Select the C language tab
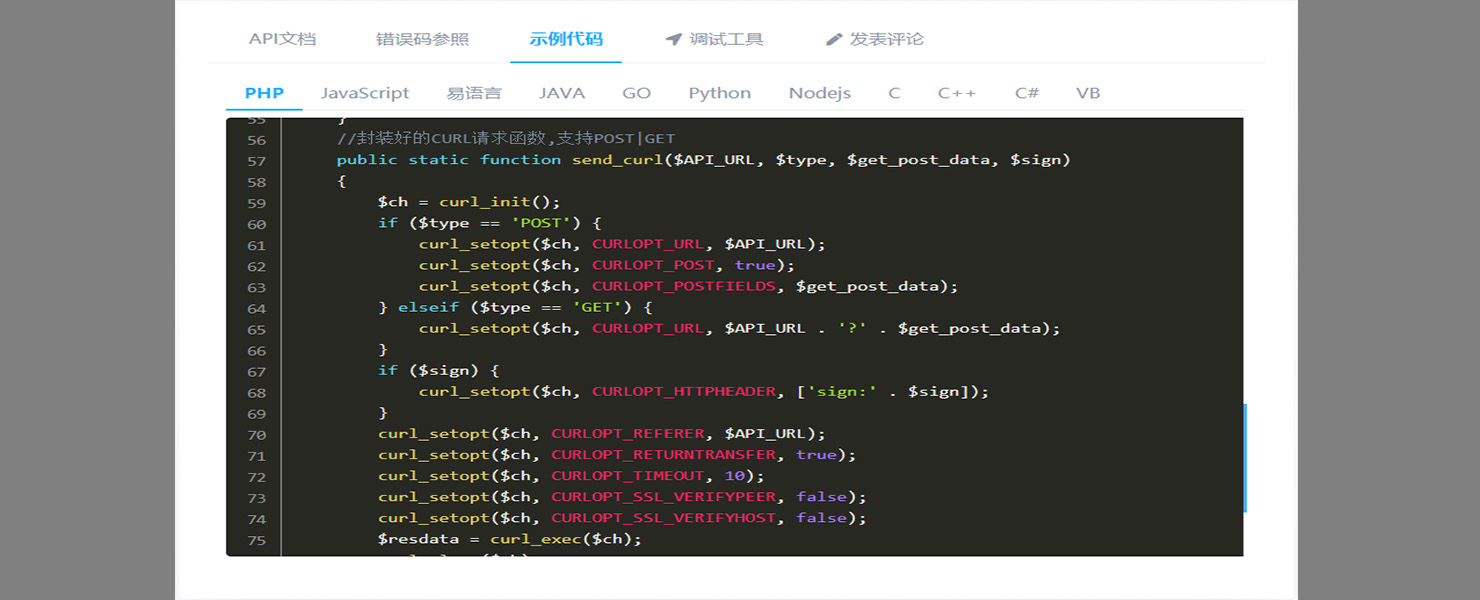The image size is (1480, 600). click(x=894, y=93)
